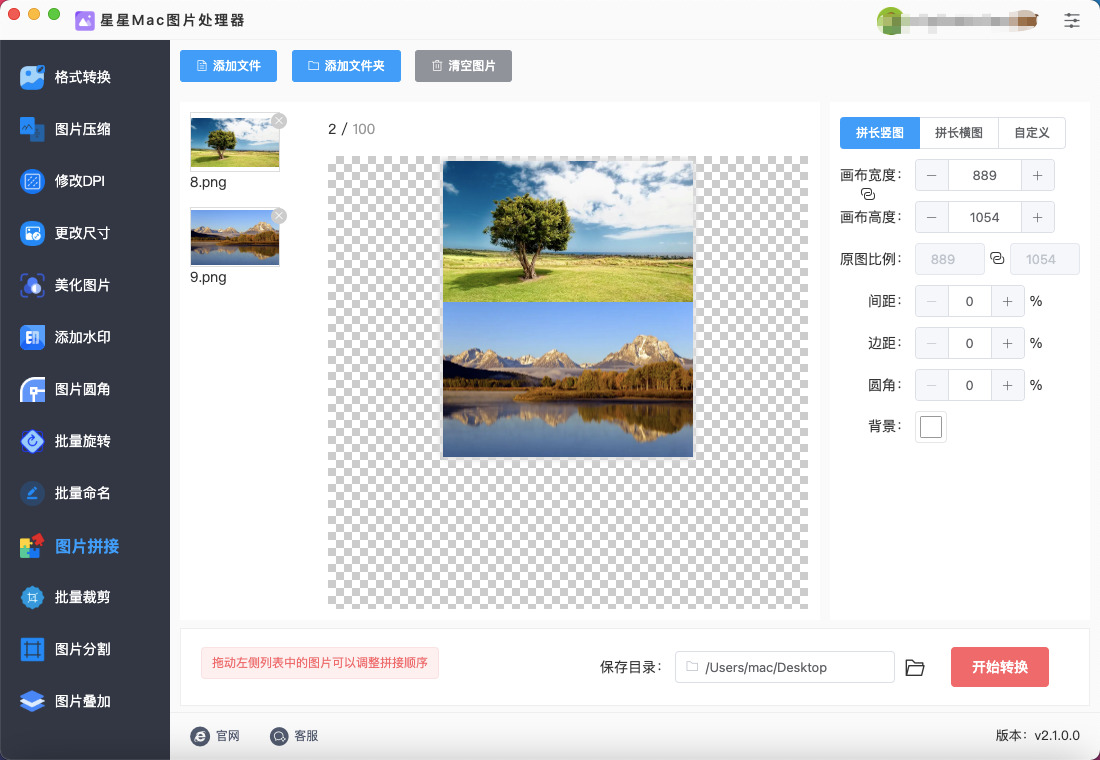
Task: Click the 圆角 value field
Action: click(x=970, y=385)
